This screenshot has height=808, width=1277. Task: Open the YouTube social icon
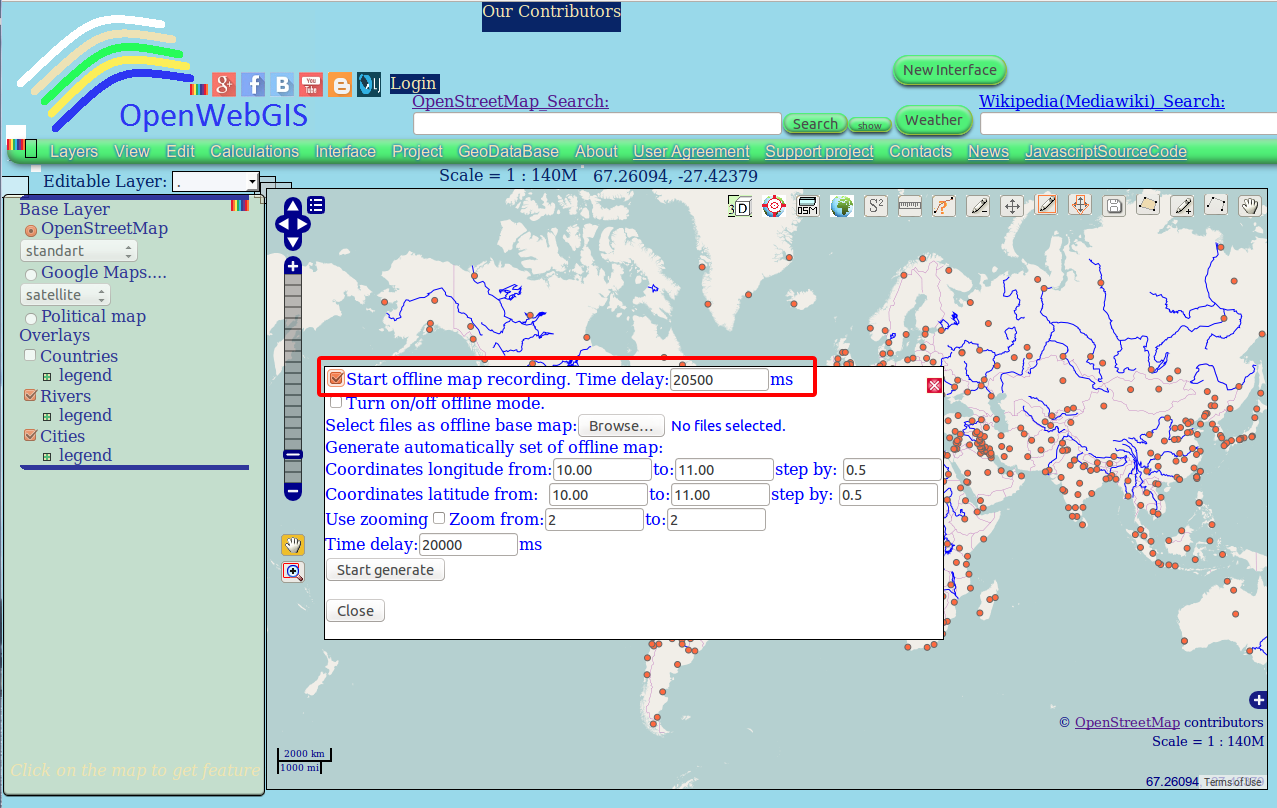click(x=311, y=84)
